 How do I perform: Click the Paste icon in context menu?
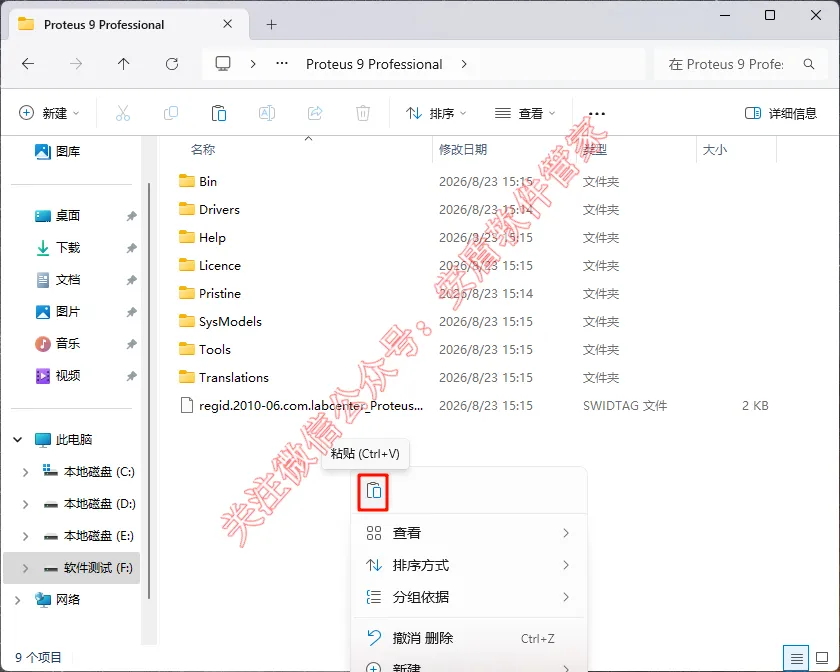(373, 491)
